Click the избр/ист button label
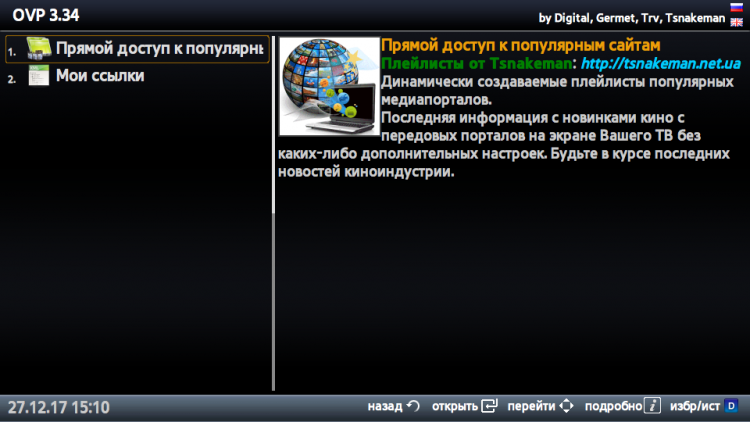The image size is (750, 422). tap(695, 406)
